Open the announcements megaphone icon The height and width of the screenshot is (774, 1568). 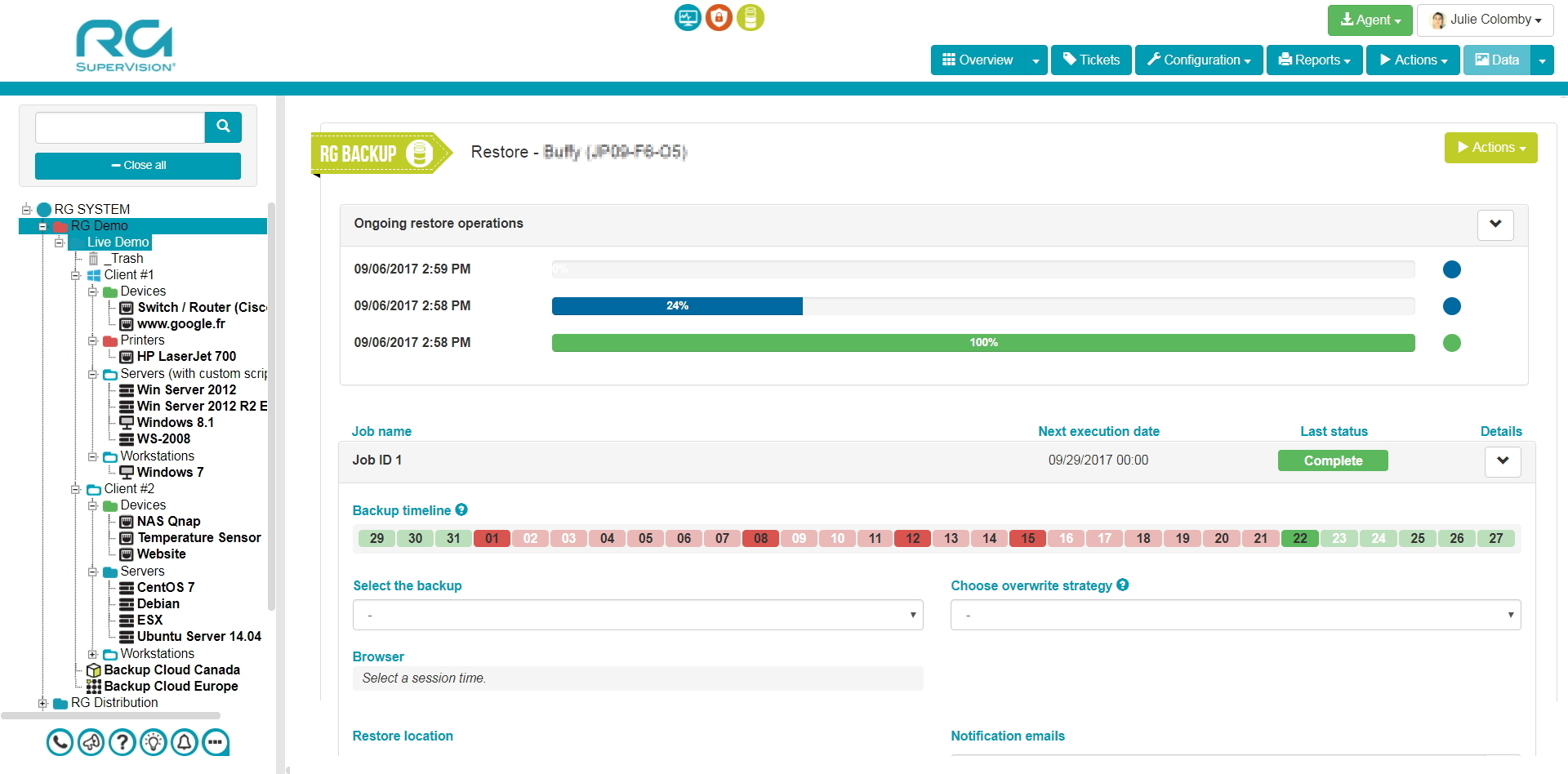(x=91, y=742)
